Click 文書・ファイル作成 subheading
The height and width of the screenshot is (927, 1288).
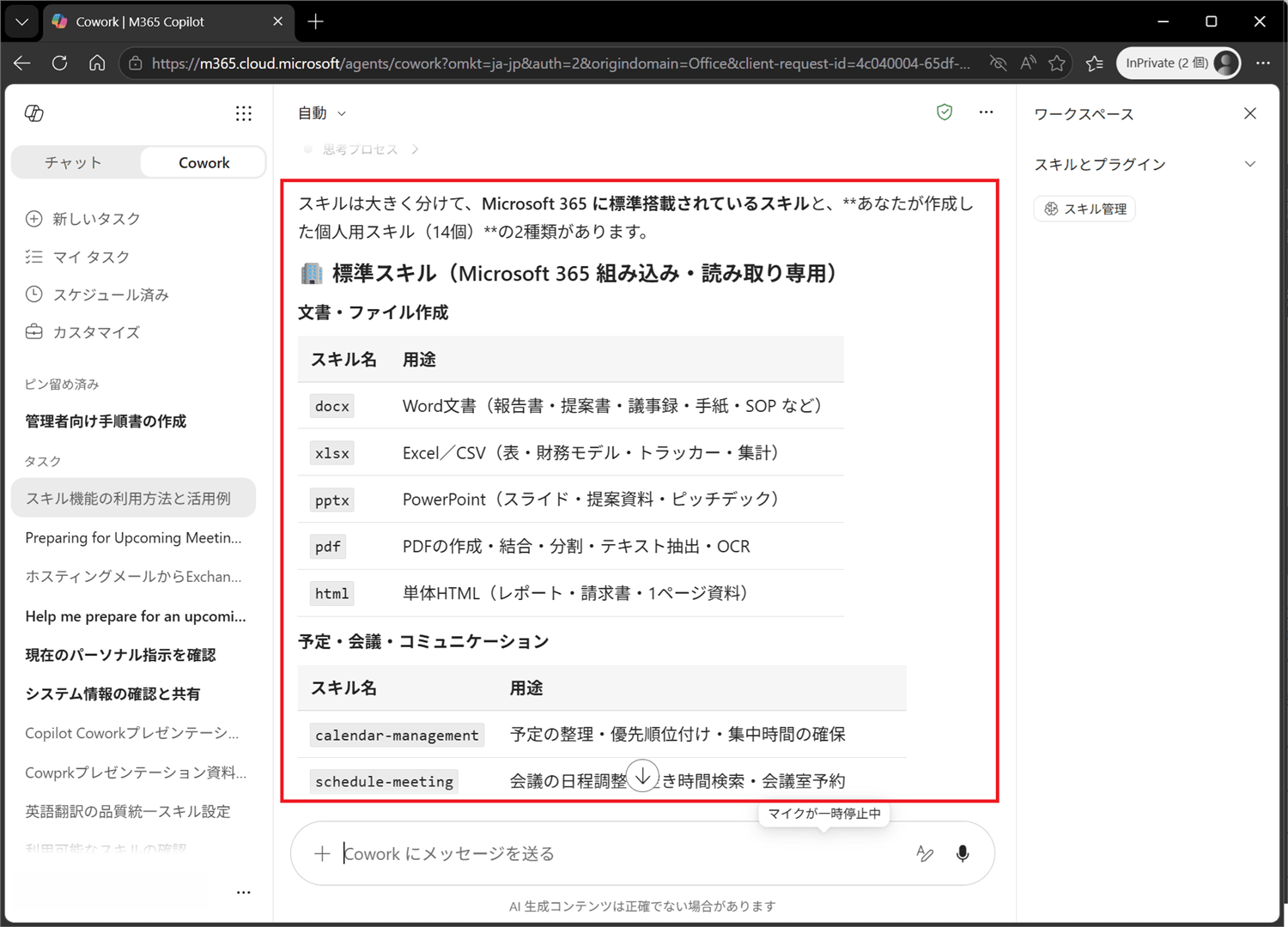(373, 312)
